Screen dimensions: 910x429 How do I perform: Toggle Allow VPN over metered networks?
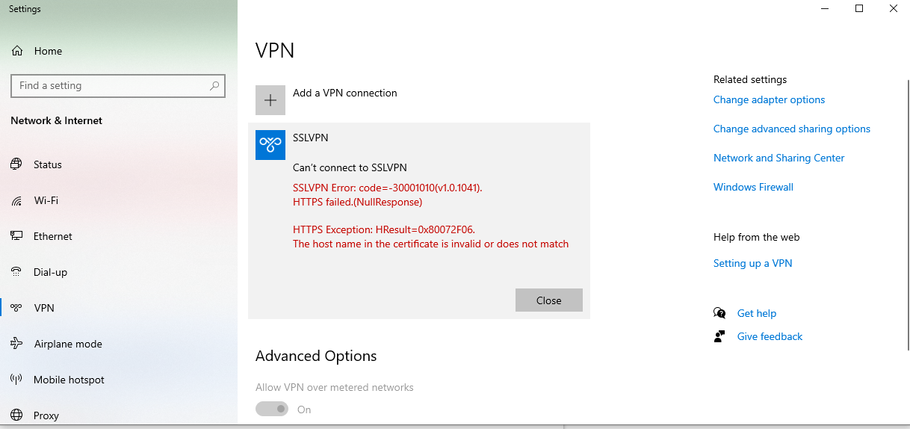pos(271,409)
